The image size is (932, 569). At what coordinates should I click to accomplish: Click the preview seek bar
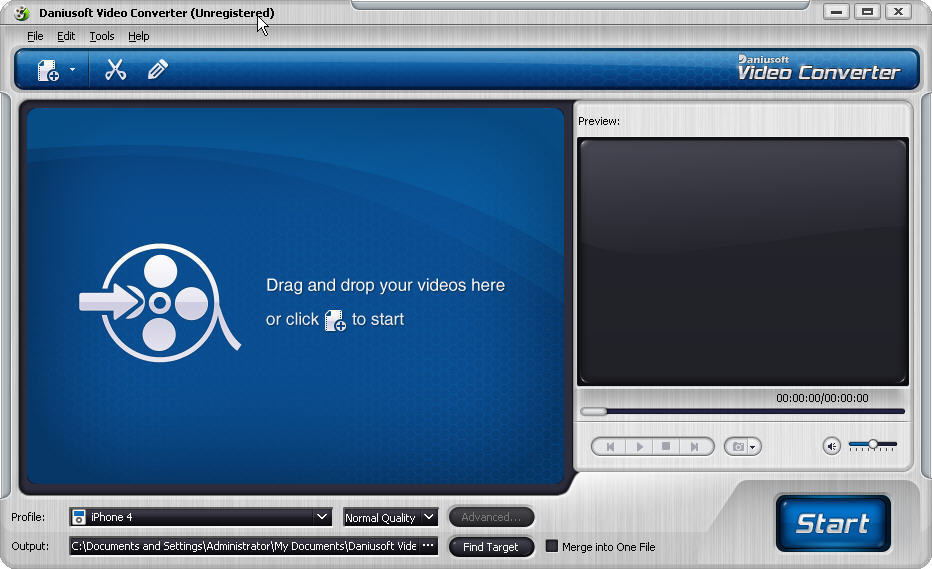[x=742, y=411]
